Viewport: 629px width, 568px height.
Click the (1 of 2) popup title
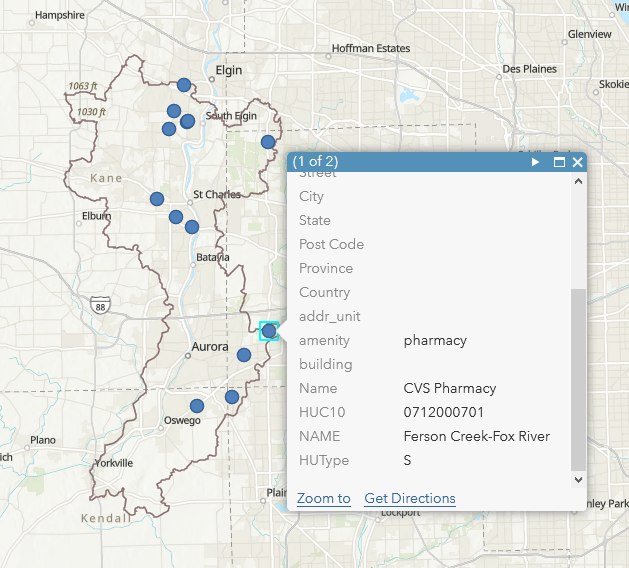pos(315,162)
